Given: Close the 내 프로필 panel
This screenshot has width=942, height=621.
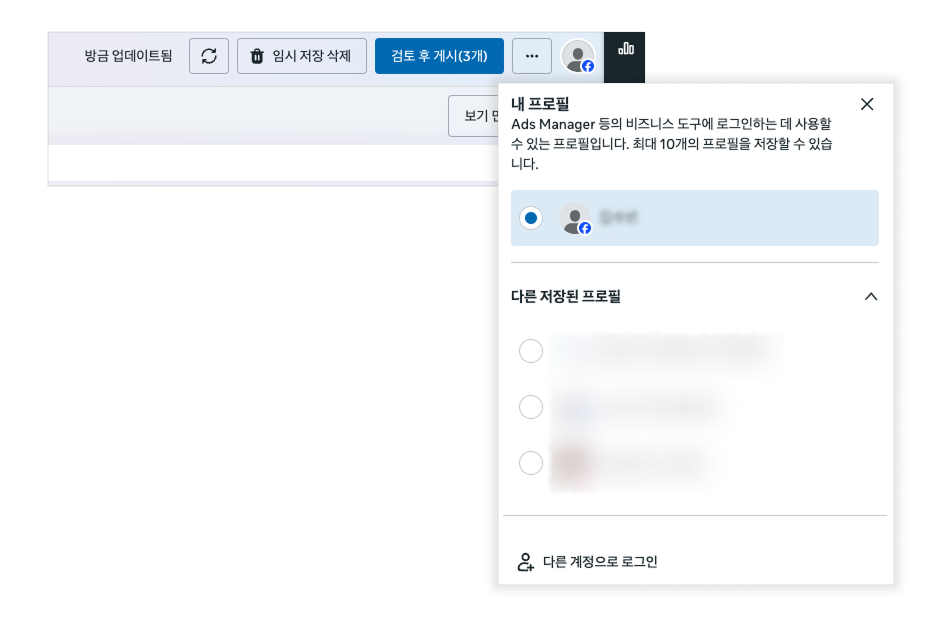Looking at the screenshot, I should point(867,105).
